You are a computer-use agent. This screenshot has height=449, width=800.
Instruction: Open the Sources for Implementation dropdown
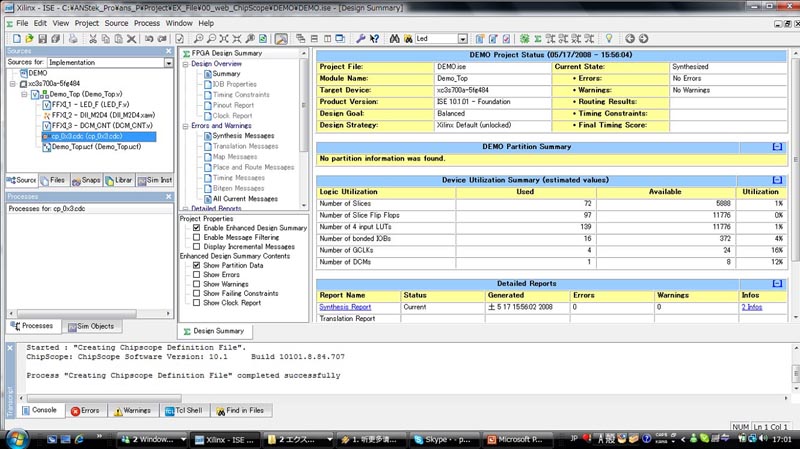[x=168, y=62]
